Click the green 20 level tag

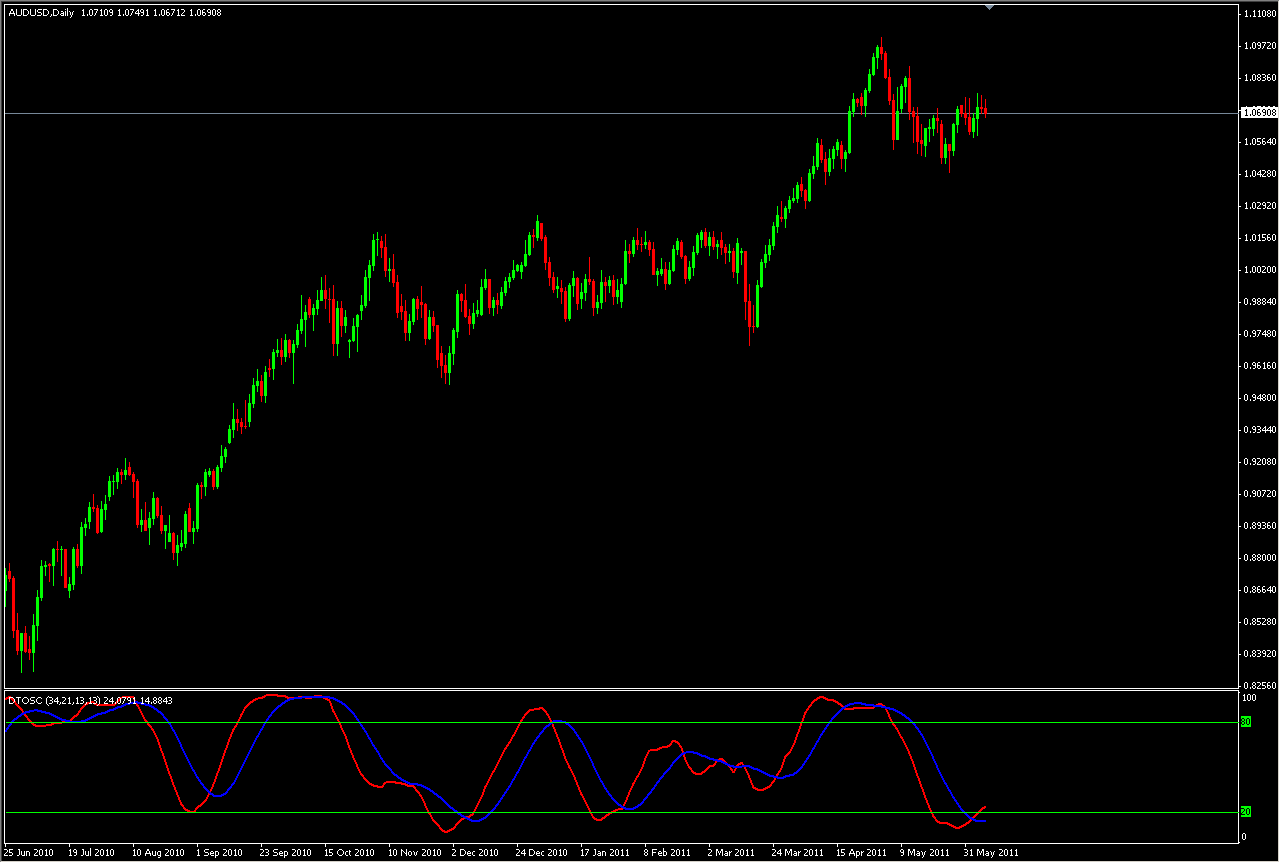pyautogui.click(x=1246, y=811)
